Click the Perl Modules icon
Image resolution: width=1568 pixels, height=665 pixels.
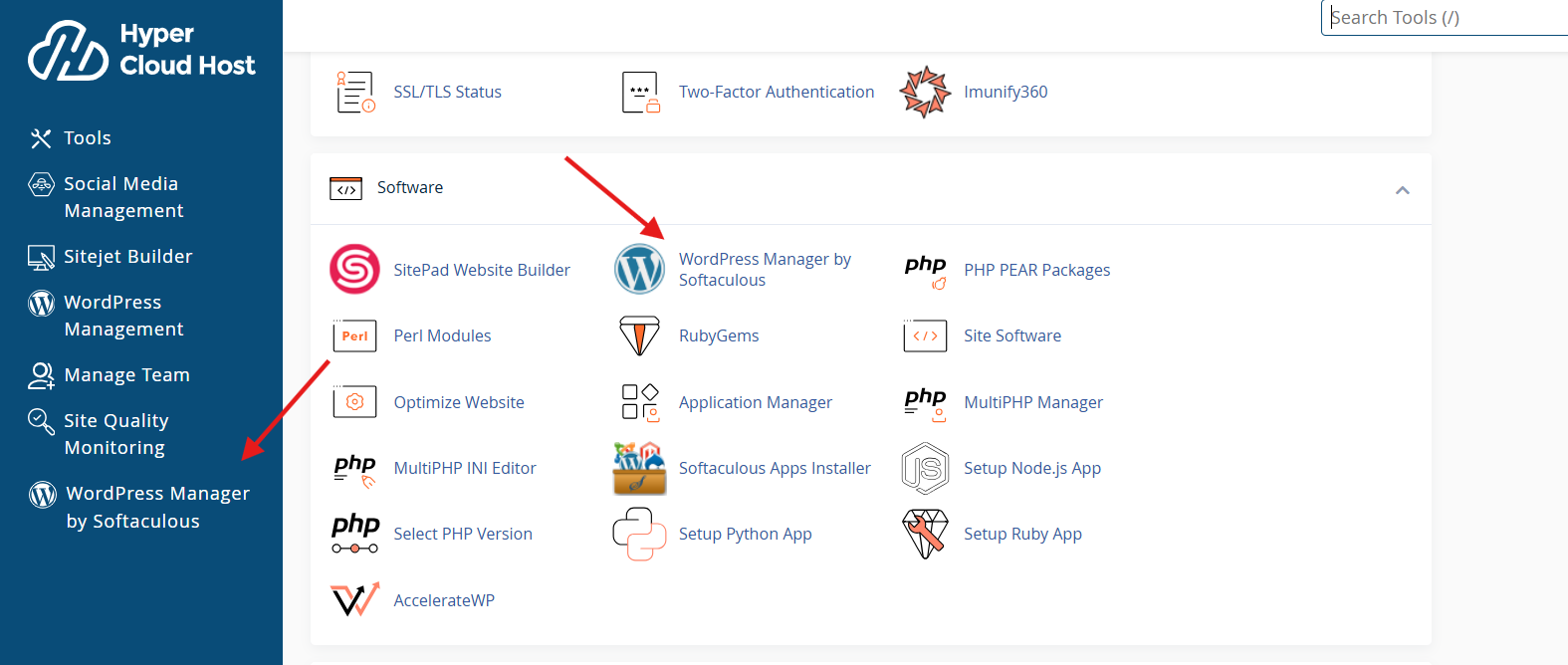coord(355,335)
